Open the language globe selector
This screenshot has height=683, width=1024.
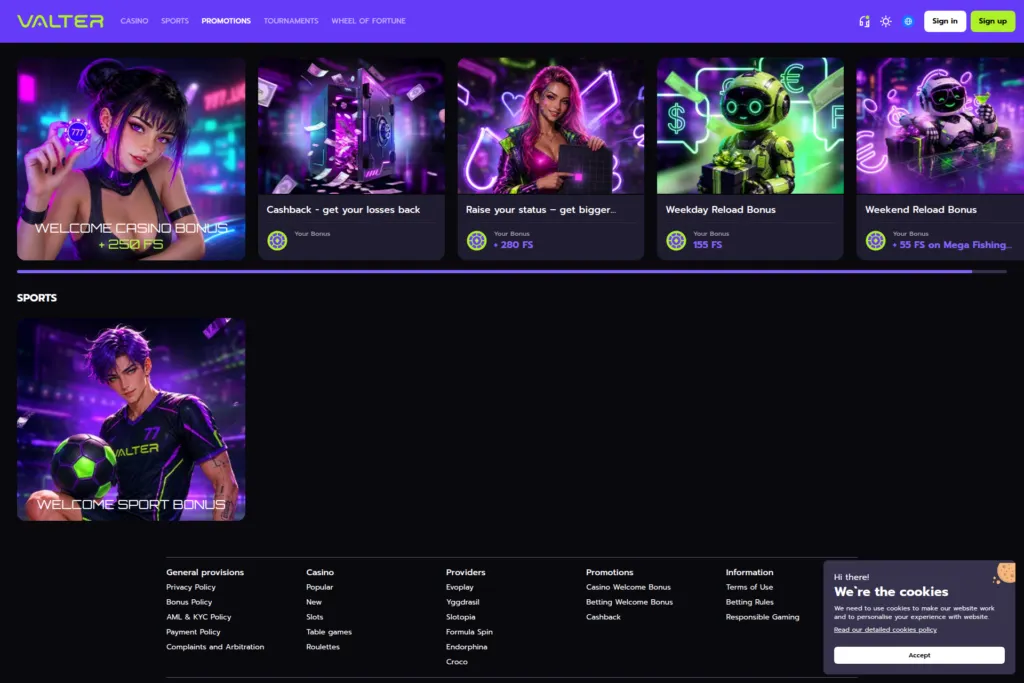908,22
